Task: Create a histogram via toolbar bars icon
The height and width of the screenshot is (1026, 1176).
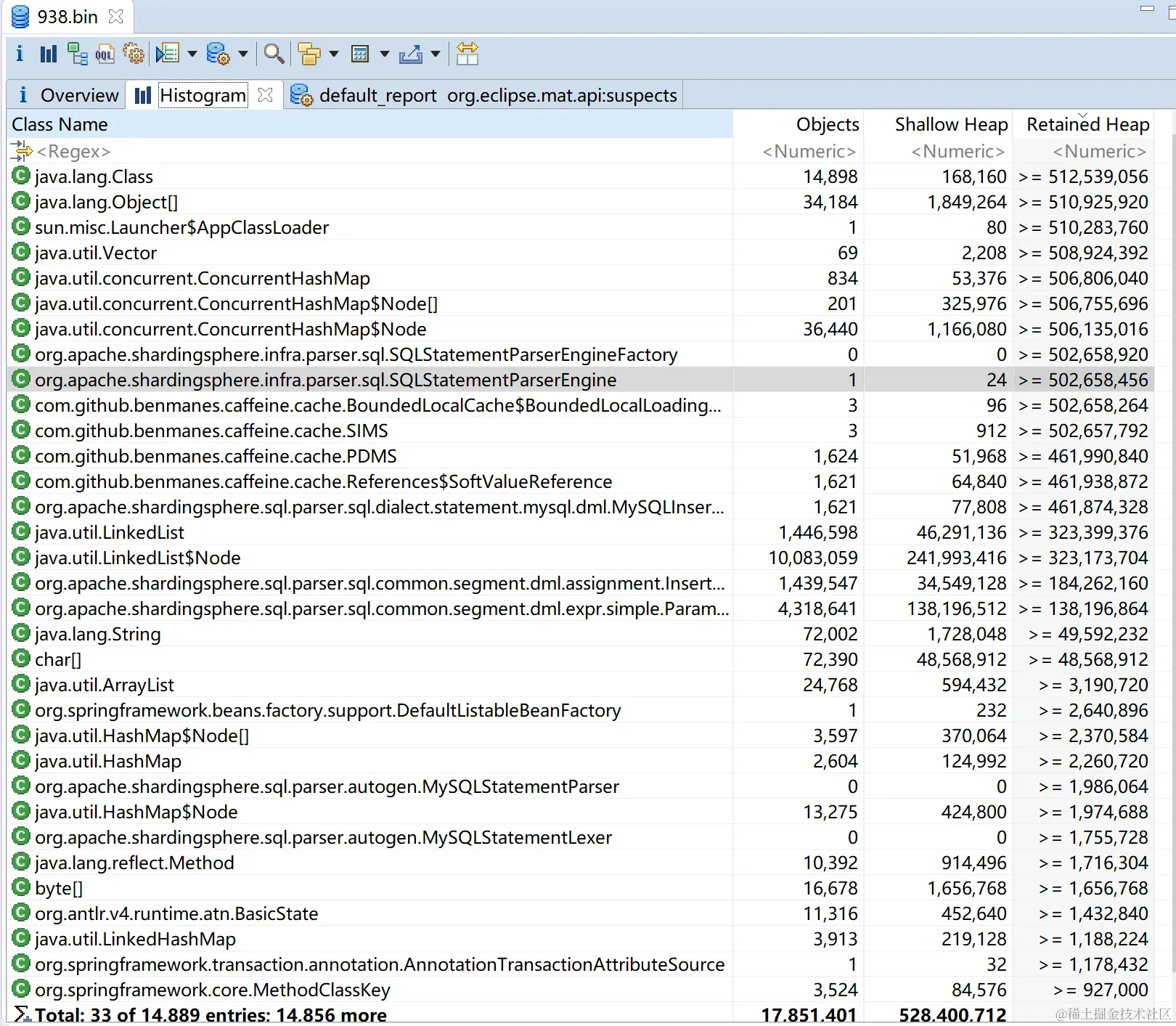Action: pos(49,54)
